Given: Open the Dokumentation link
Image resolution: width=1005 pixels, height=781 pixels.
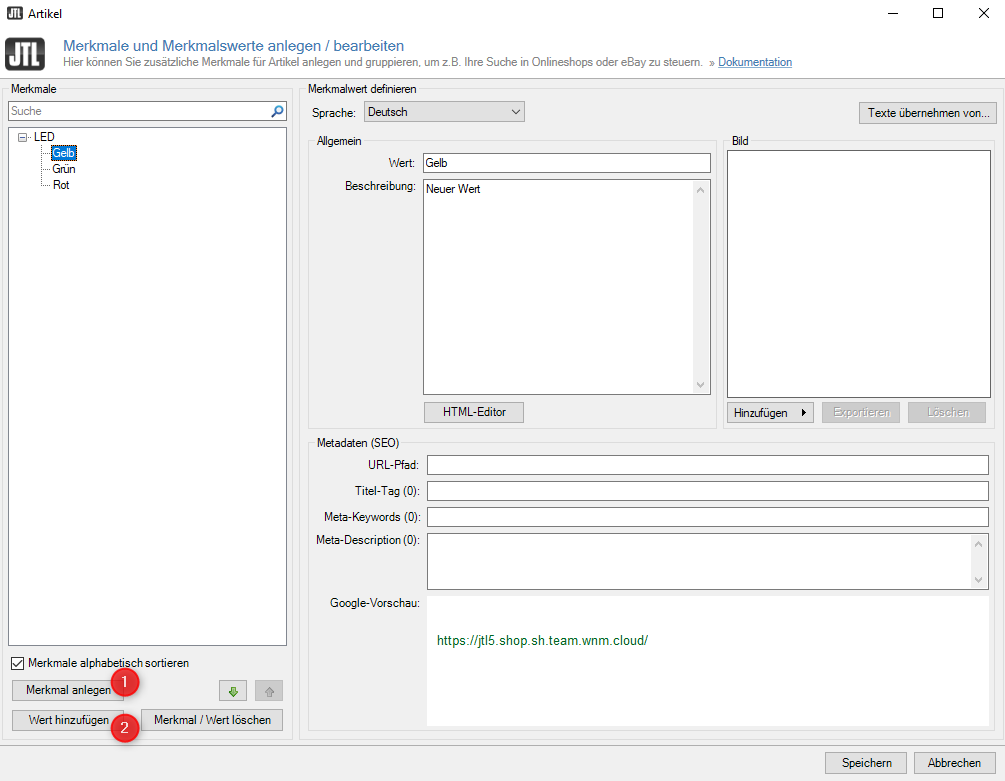Looking at the screenshot, I should click(x=754, y=62).
